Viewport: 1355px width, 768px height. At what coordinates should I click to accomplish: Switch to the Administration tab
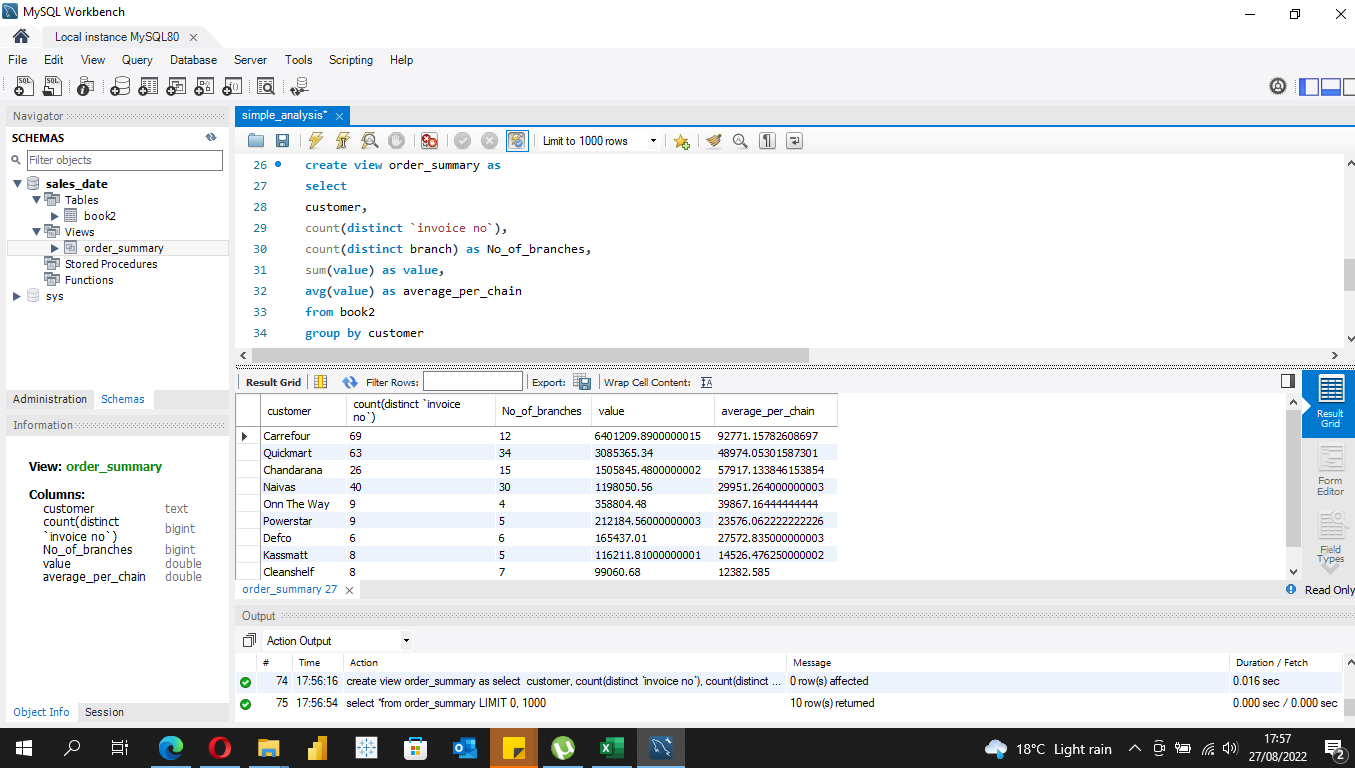(x=49, y=399)
